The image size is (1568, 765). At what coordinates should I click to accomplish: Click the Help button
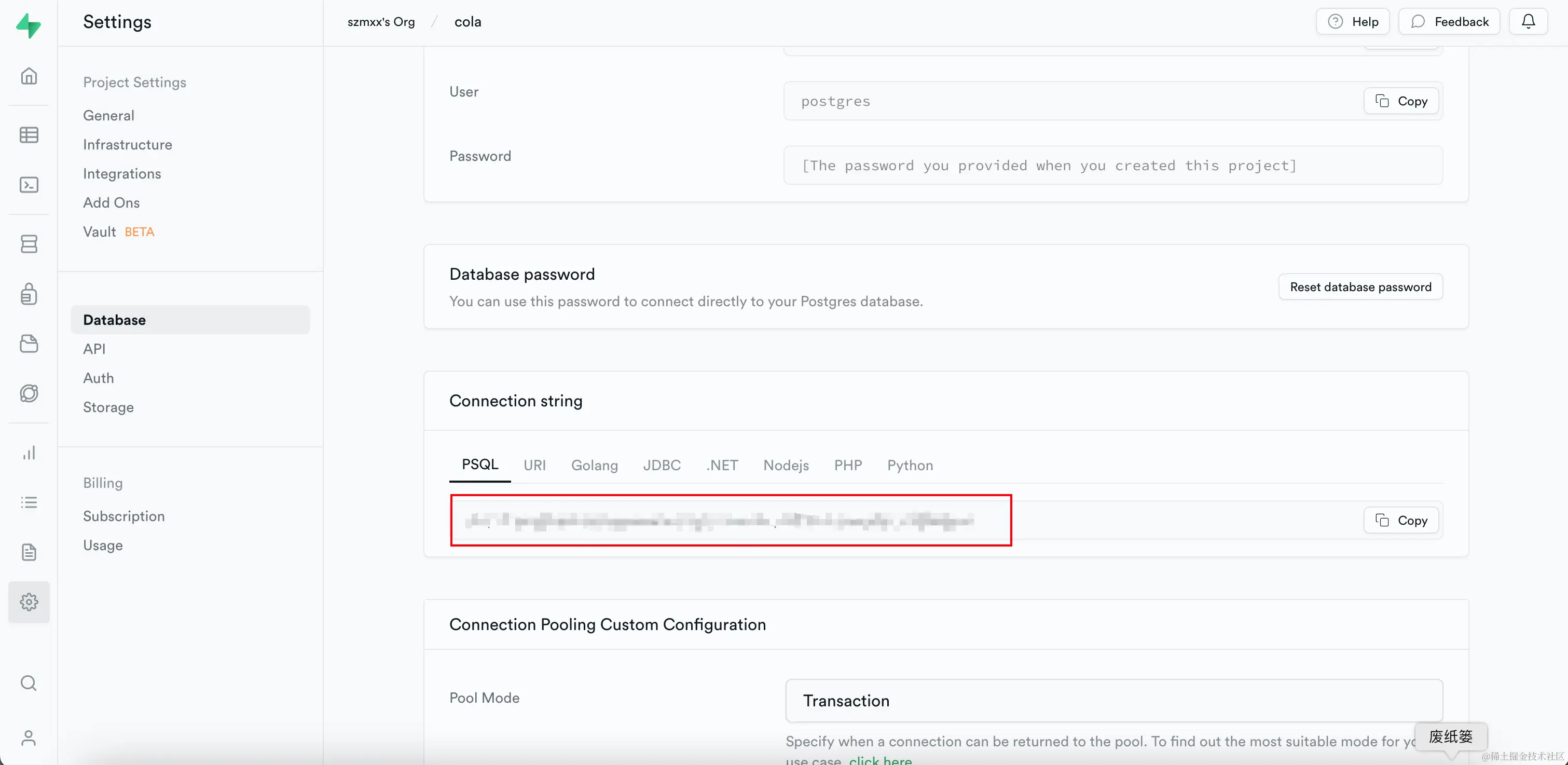1353,21
